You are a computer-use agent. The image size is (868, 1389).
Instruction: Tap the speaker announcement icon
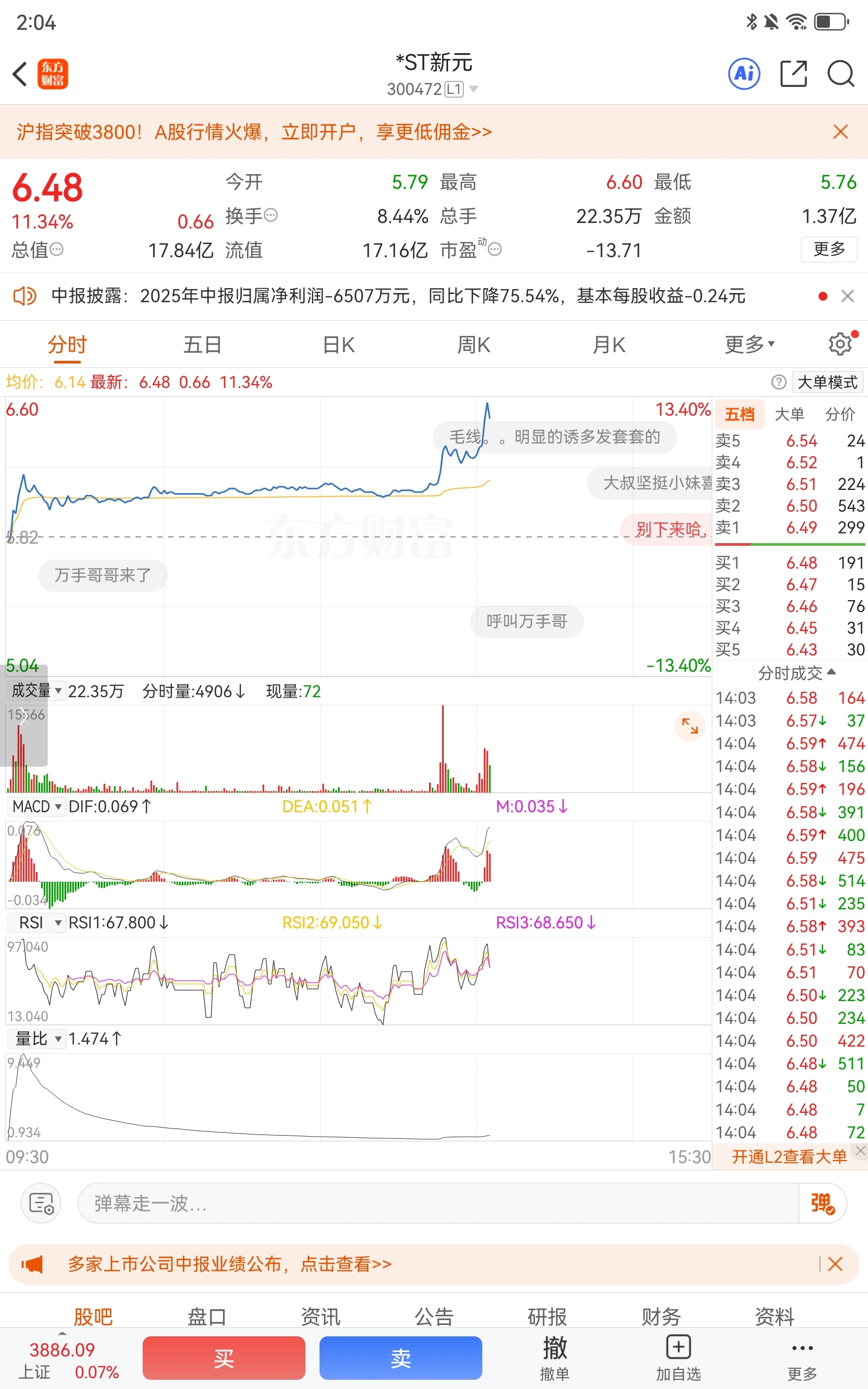tap(24, 296)
